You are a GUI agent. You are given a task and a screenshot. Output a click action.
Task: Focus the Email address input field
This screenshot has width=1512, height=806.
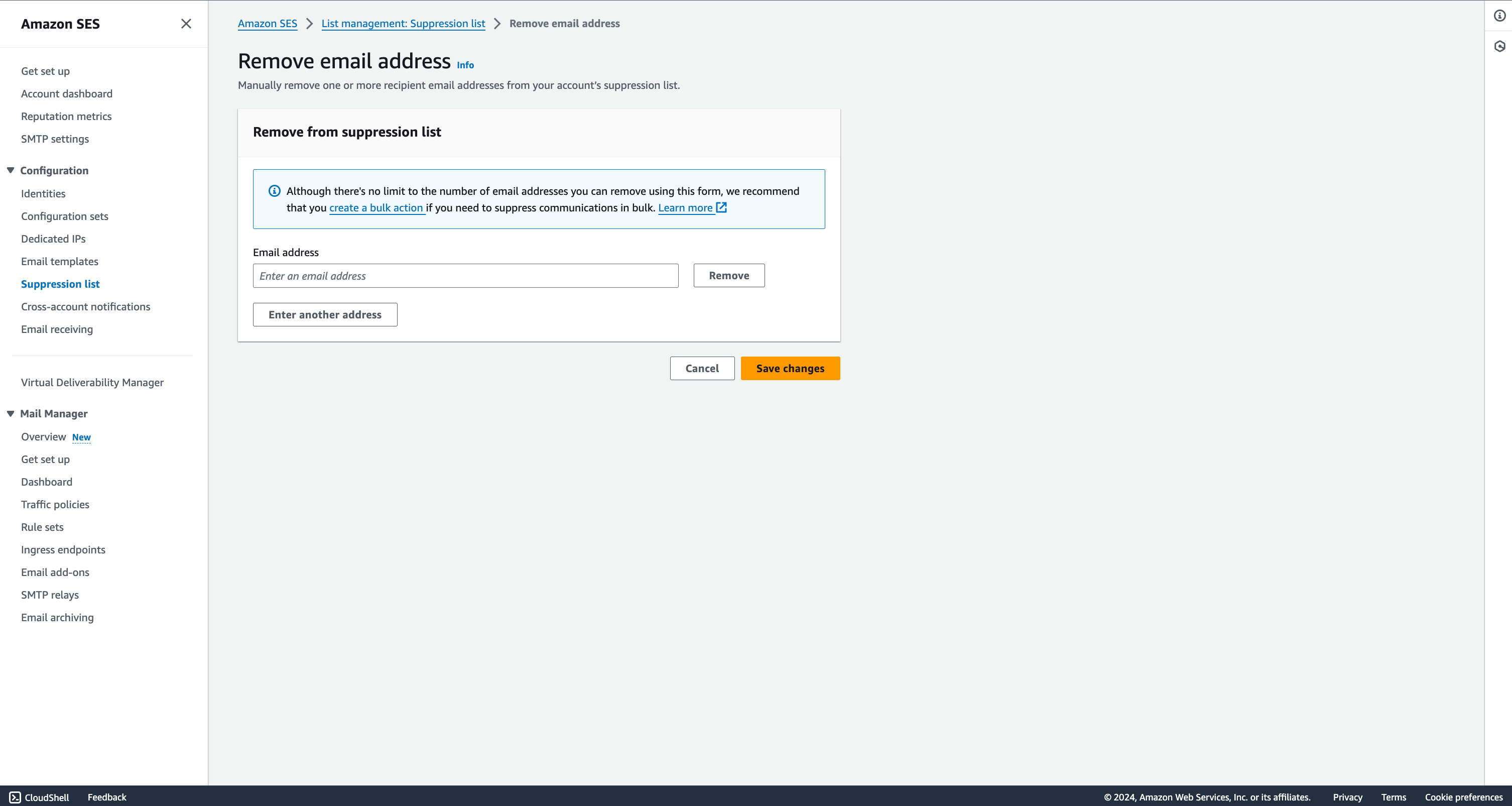pos(465,276)
